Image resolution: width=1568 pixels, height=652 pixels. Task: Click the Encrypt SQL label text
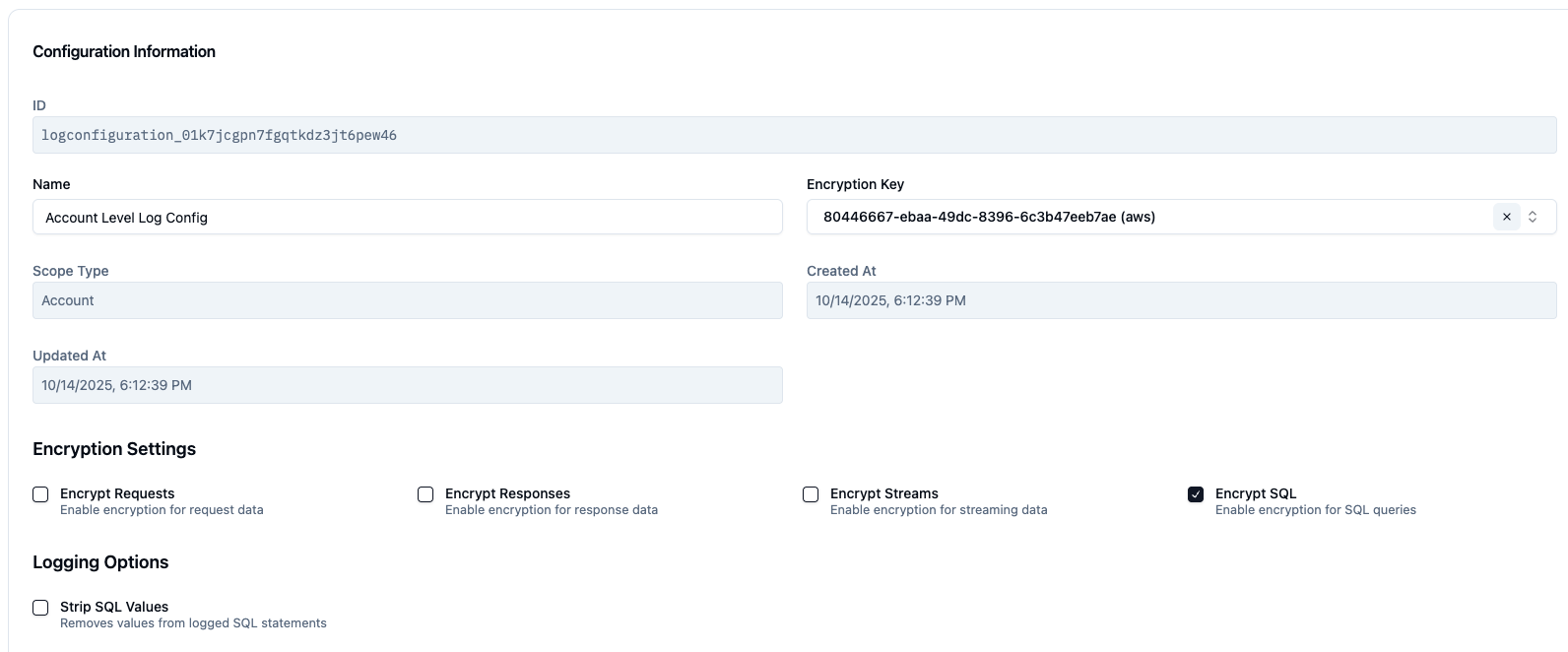point(1255,493)
